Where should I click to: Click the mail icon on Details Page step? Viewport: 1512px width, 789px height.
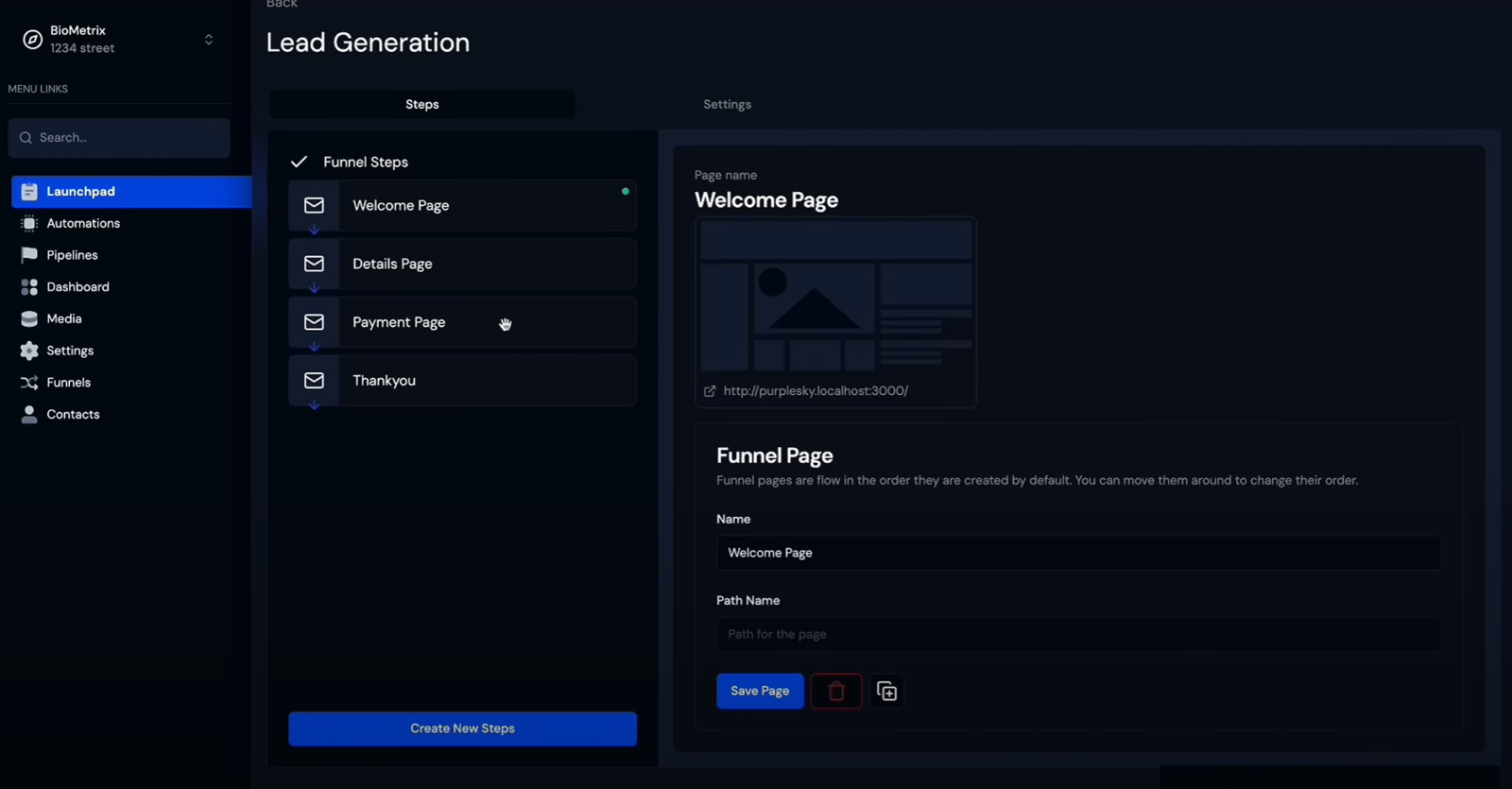(314, 264)
